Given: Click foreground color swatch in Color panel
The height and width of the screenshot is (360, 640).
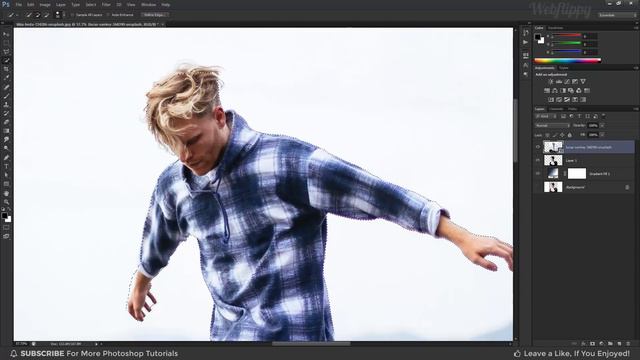Looking at the screenshot, I should [x=538, y=37].
